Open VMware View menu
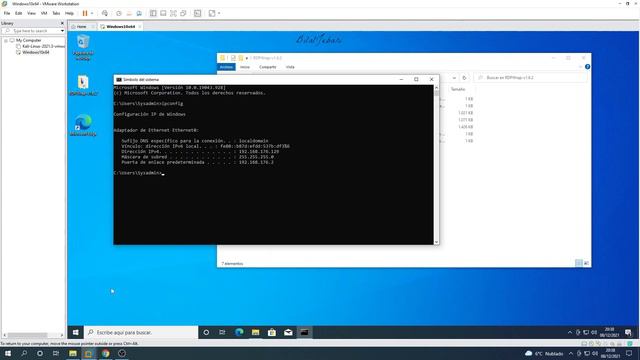 click(x=31, y=13)
